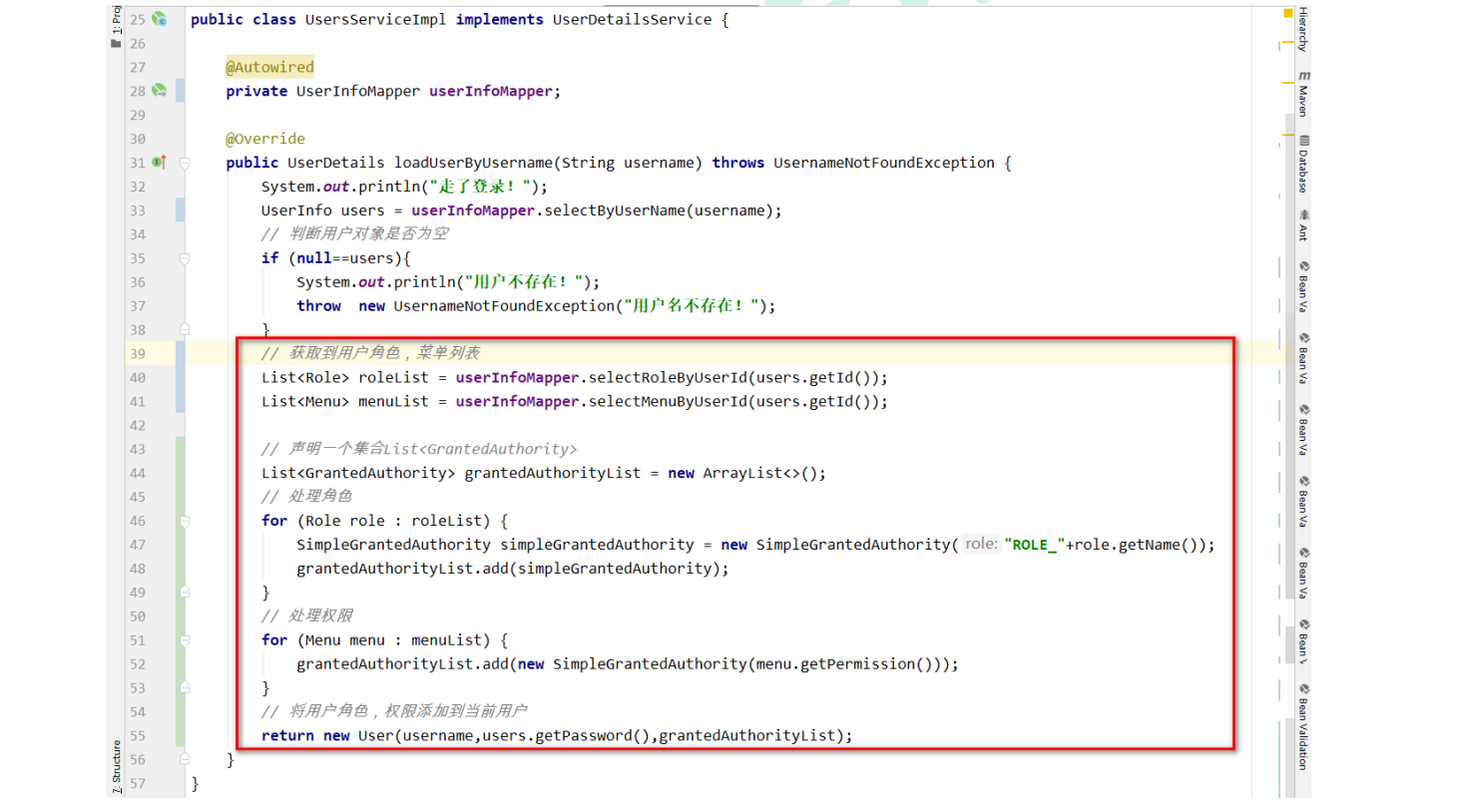Click the autowired dependency gutter icon on line 28
The height and width of the screenshot is (812, 1458).
pyautogui.click(x=160, y=91)
